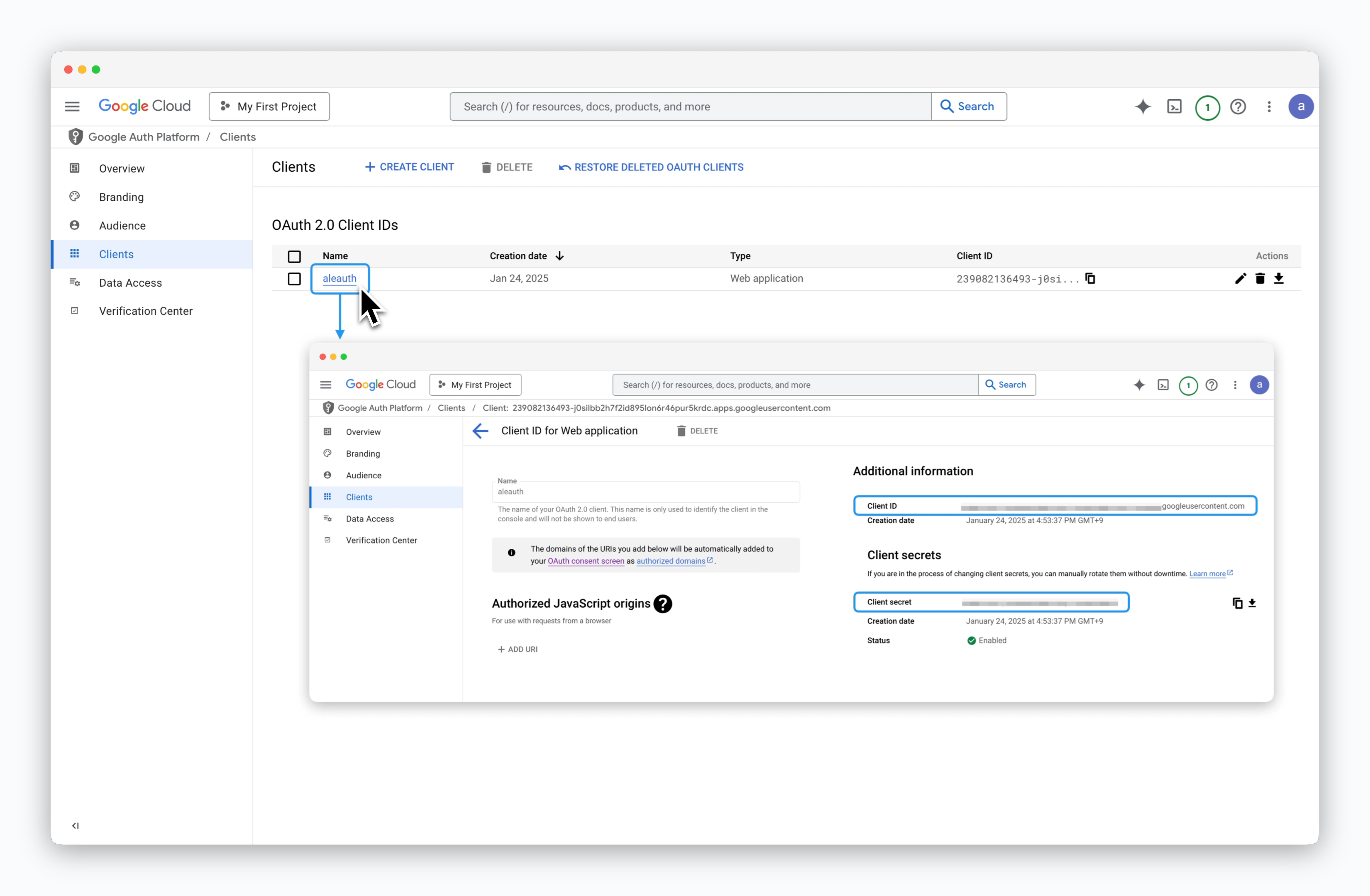Copy the truncated Client ID in table row
The image size is (1370, 896).
[1090, 278]
